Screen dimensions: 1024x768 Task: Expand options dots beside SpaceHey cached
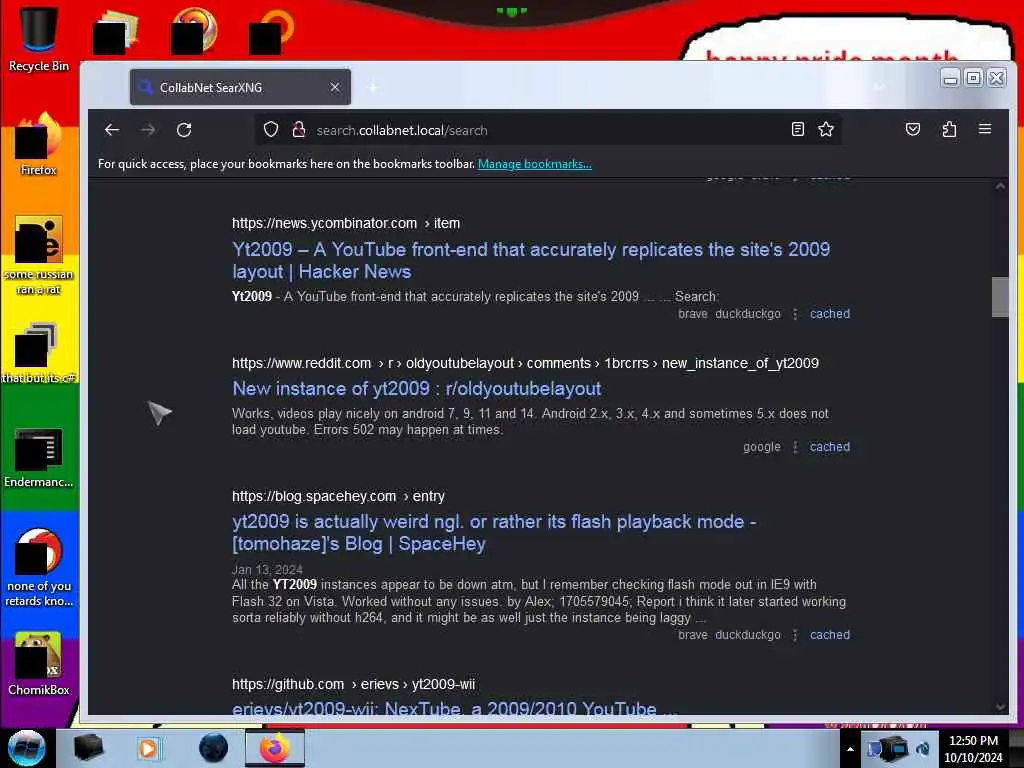(795, 635)
